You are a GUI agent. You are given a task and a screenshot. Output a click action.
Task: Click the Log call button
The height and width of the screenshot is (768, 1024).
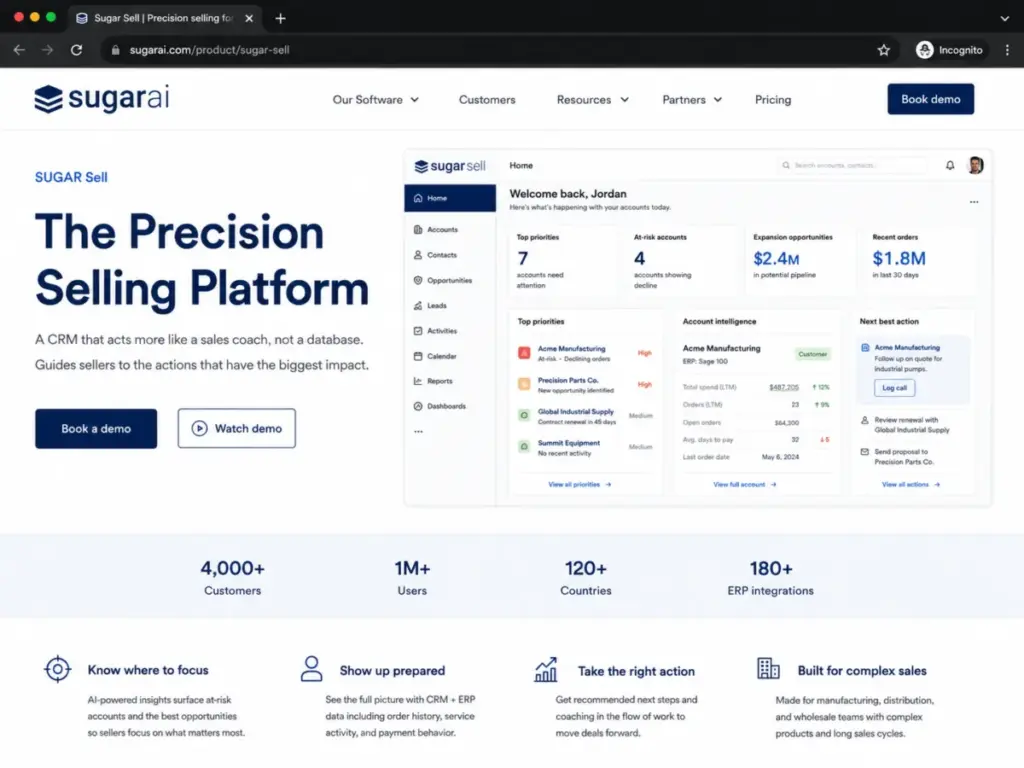point(894,388)
